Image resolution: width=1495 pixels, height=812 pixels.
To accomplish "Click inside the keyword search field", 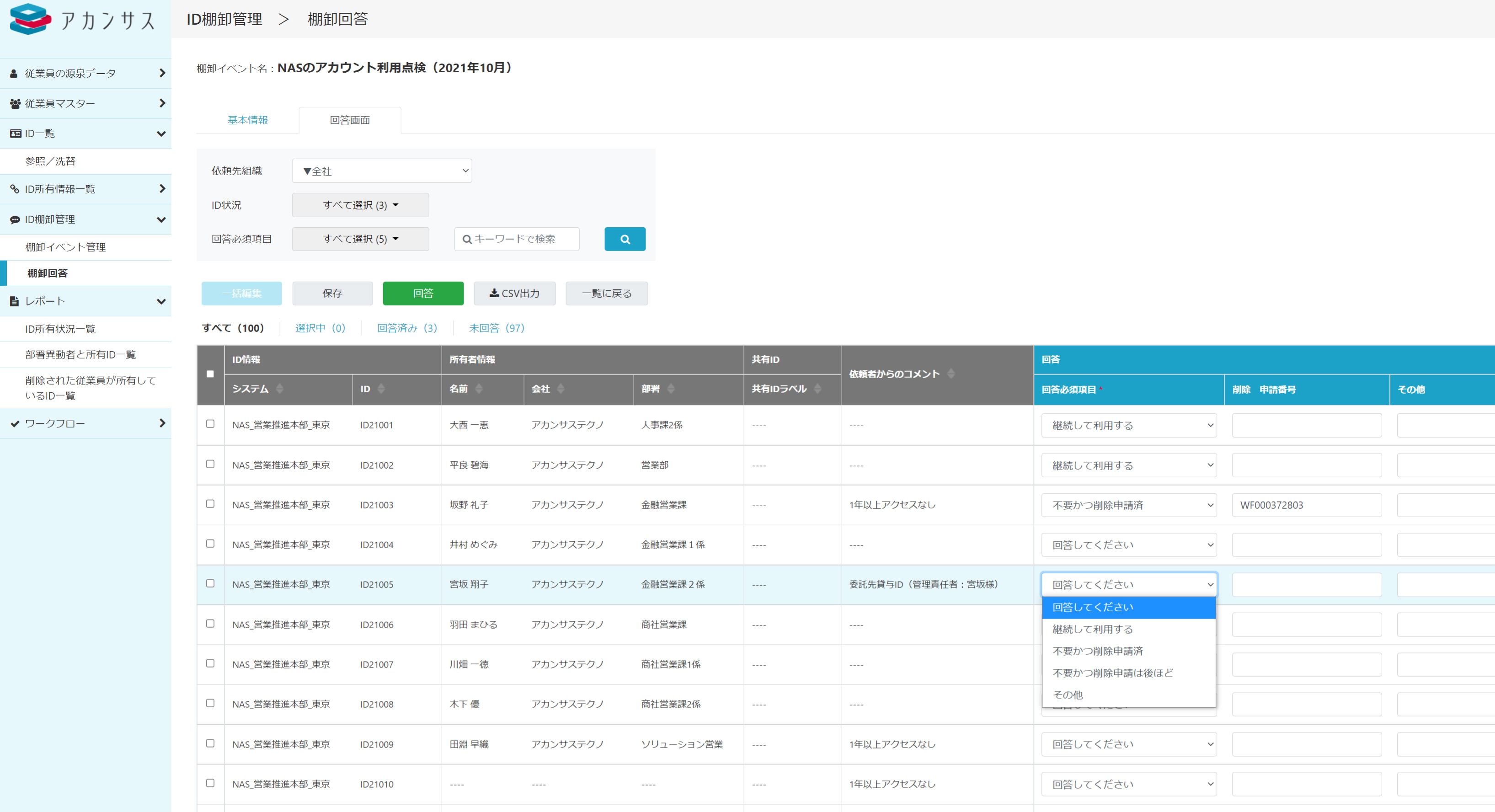I will pos(517,239).
